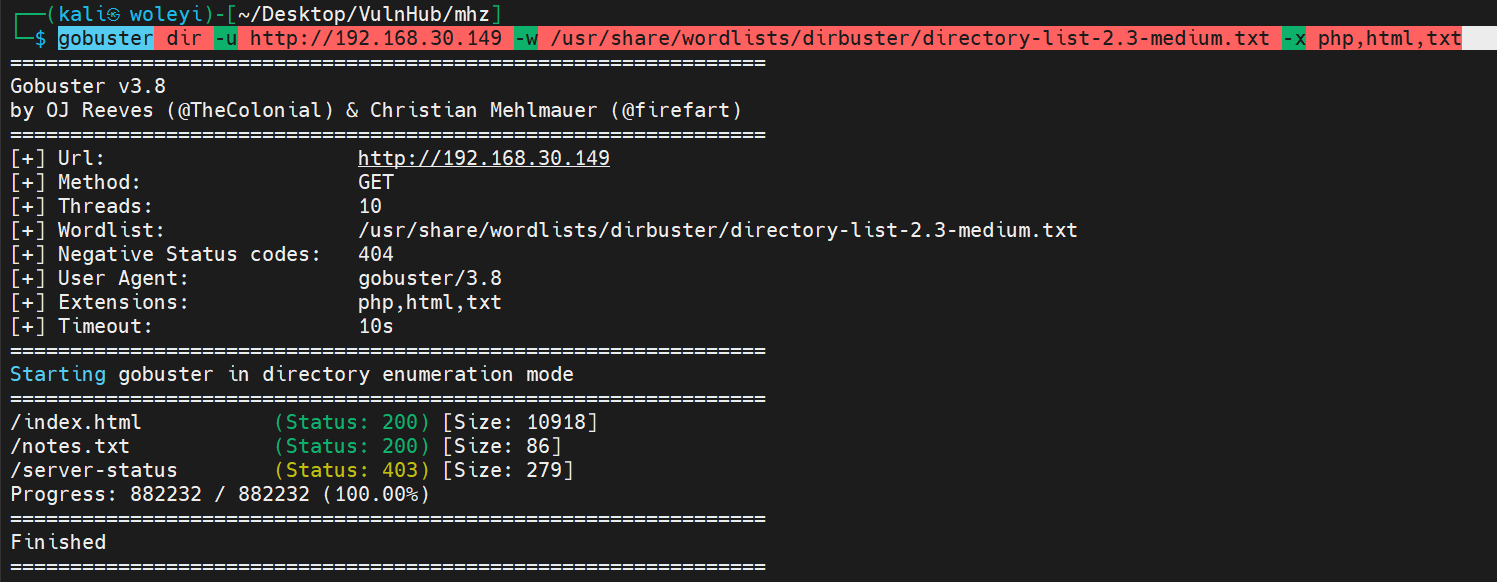Click the wordlist path in the command line
The image size is (1497, 582).
pos(909,39)
